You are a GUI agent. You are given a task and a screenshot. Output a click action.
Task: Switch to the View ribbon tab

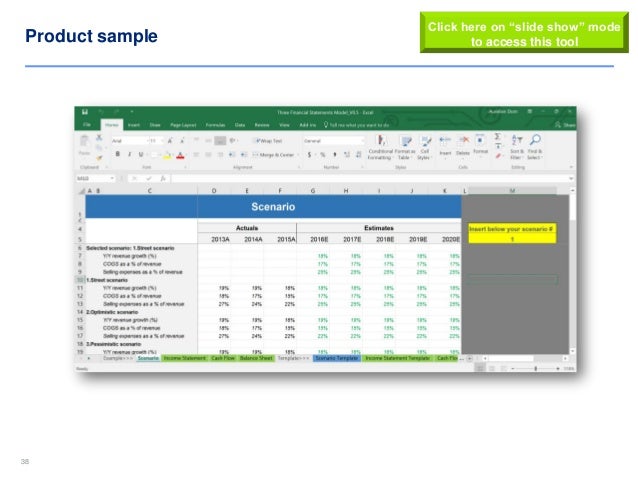tap(284, 125)
